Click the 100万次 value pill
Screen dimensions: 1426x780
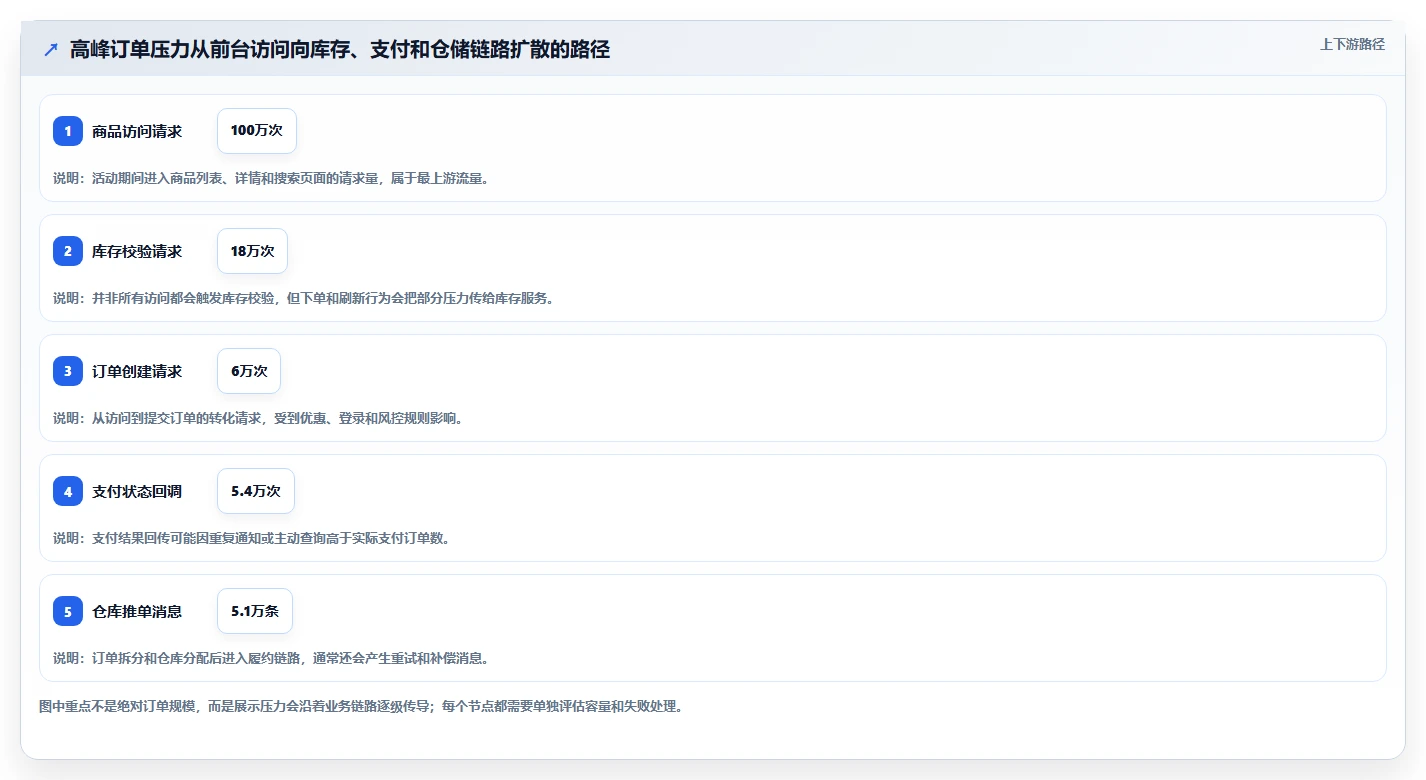(x=257, y=131)
